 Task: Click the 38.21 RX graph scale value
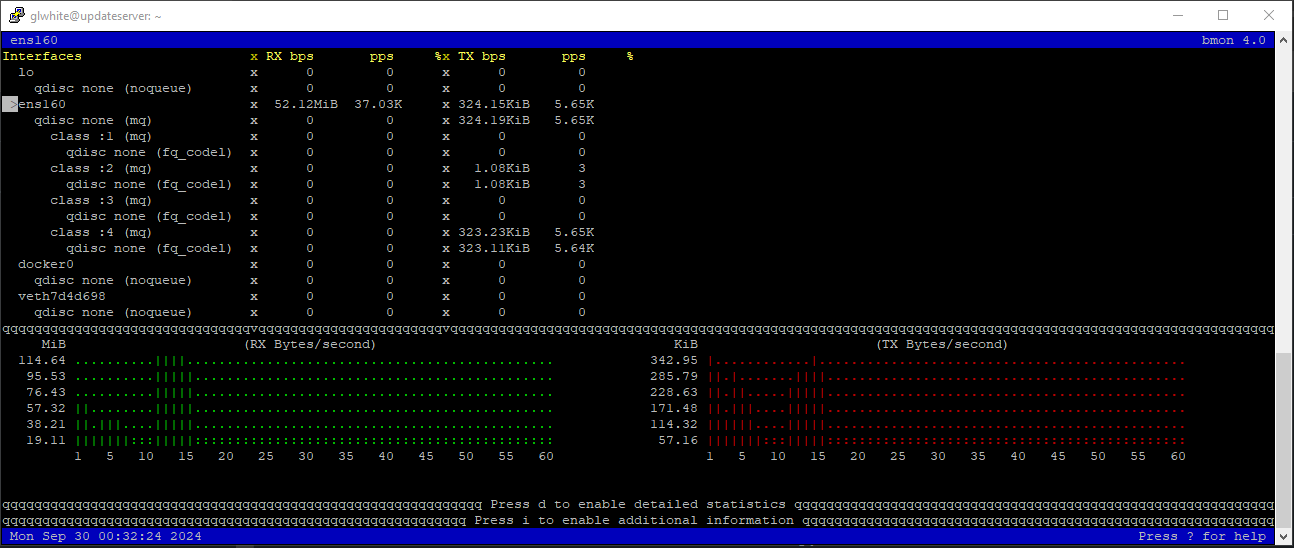click(46, 424)
